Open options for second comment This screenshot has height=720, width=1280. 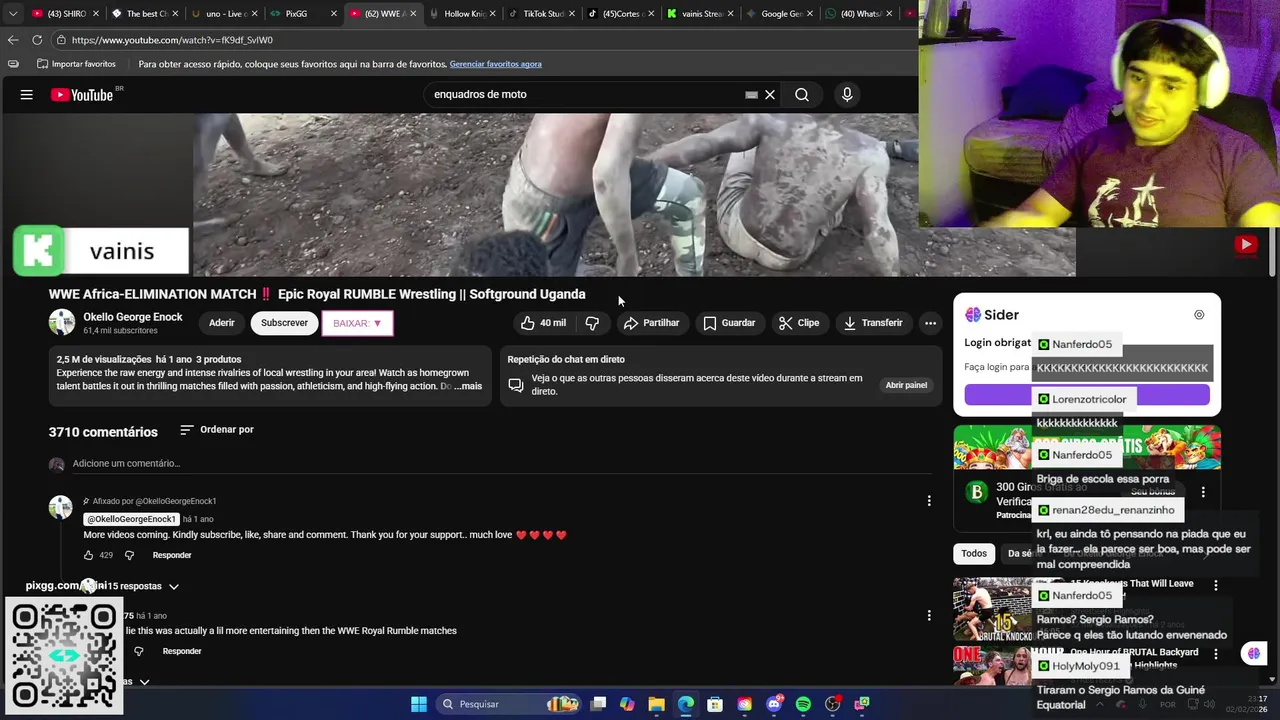(x=929, y=615)
